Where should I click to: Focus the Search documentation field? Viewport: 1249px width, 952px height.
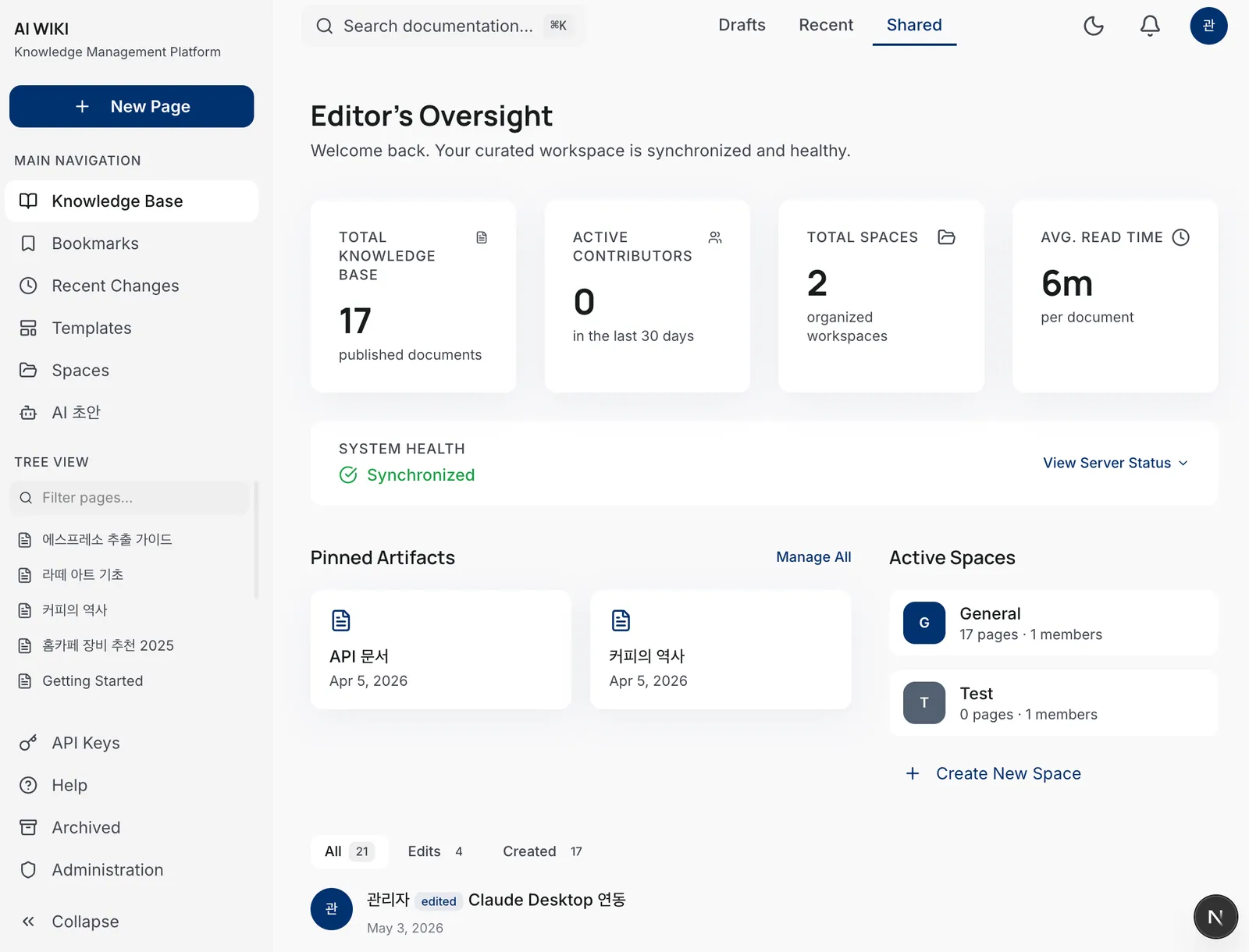(x=443, y=26)
